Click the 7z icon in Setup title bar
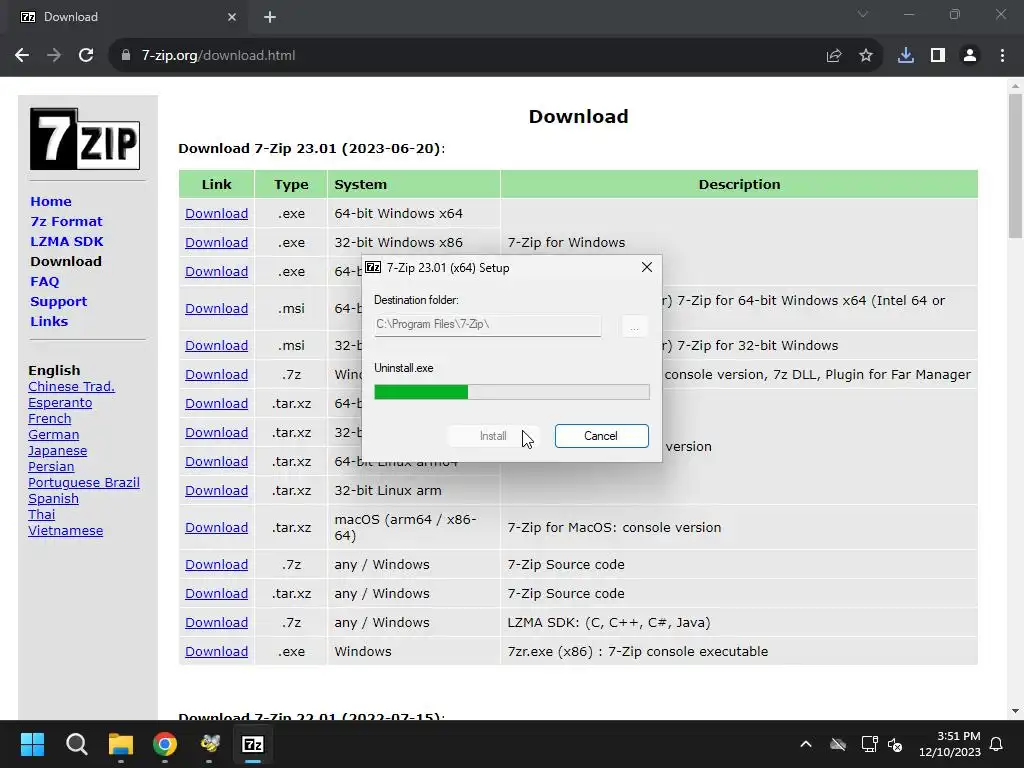Screen dimensions: 1024x768 click(x=373, y=267)
